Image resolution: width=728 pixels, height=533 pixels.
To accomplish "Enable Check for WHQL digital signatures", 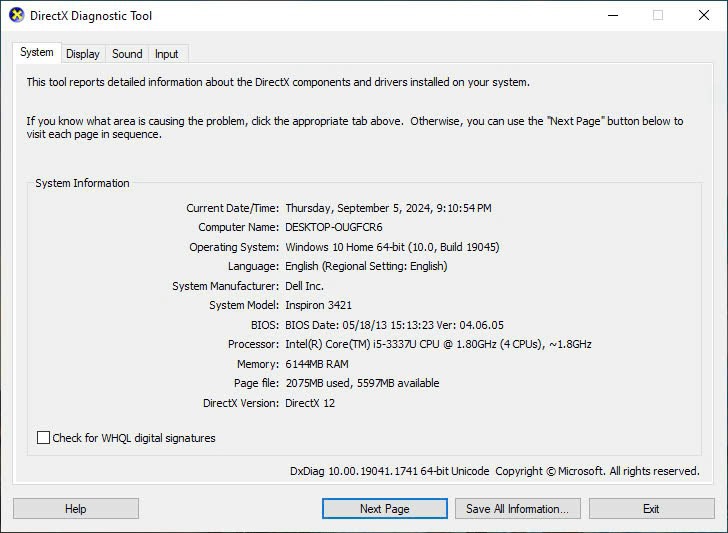I will (43, 438).
